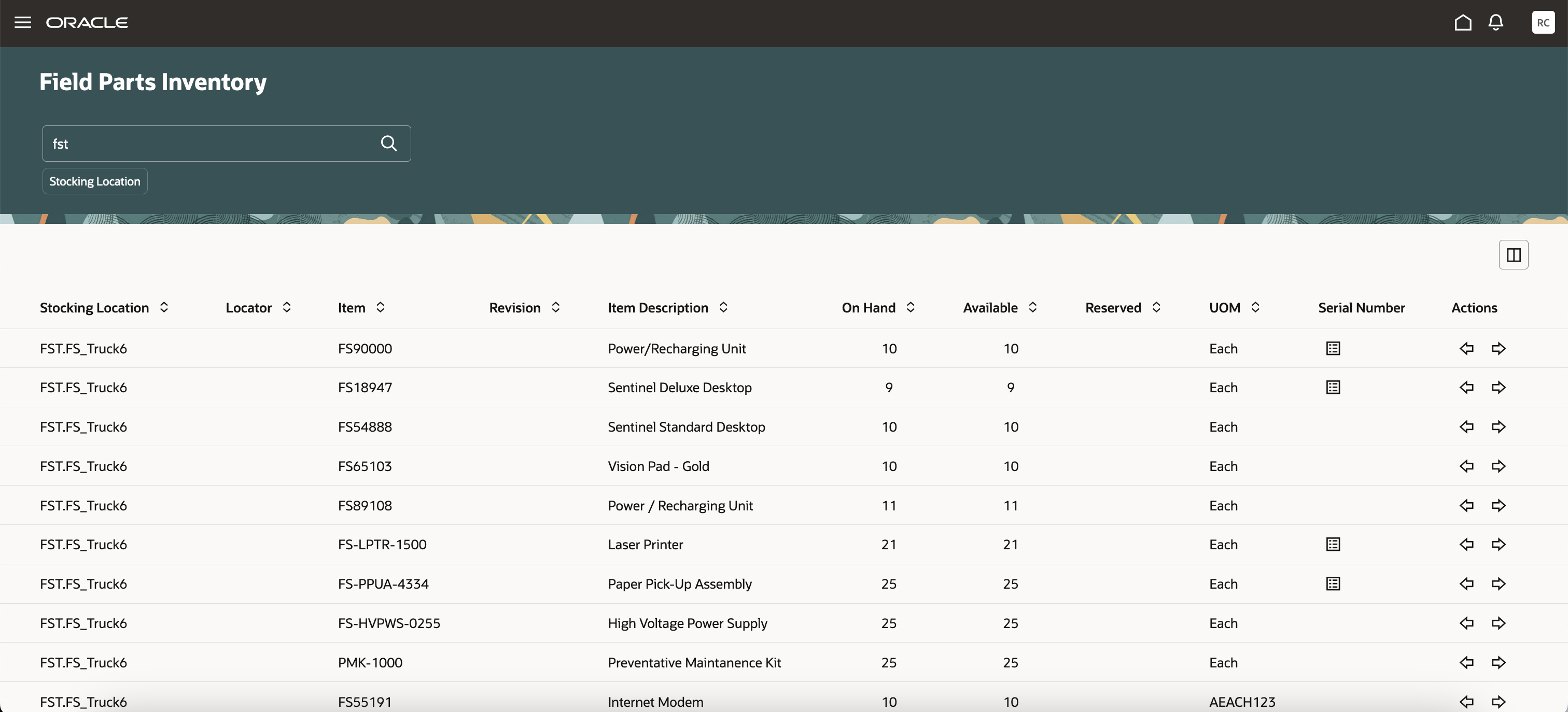This screenshot has width=1568, height=712.
Task: Open the RC user profile menu
Action: [x=1543, y=22]
